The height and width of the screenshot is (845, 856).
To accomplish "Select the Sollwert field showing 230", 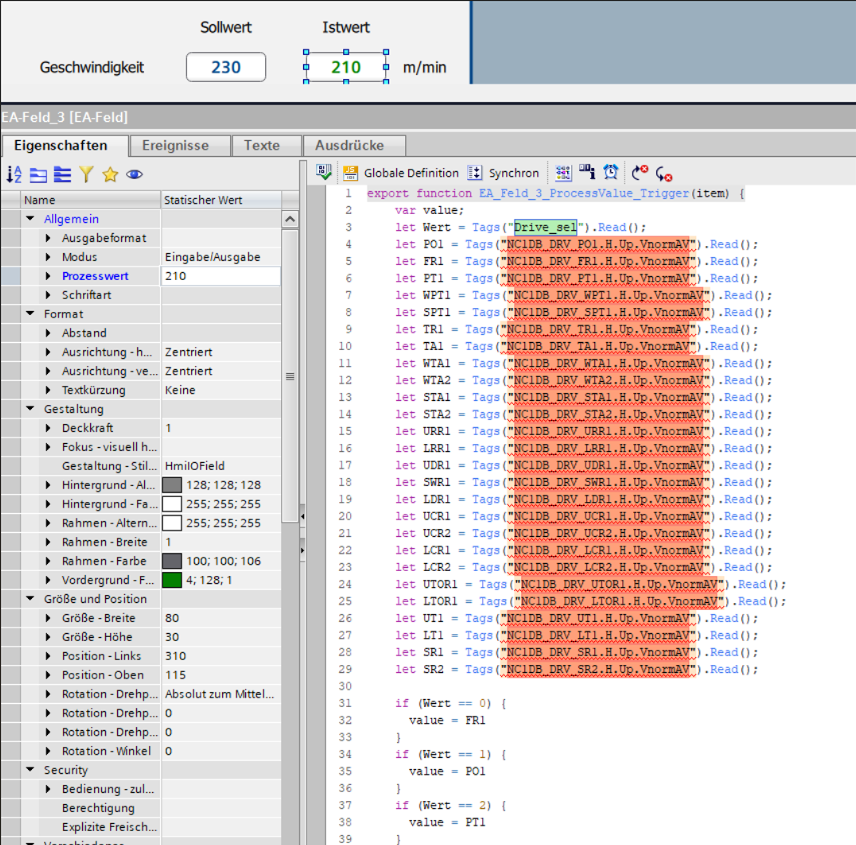I will tap(226, 67).
